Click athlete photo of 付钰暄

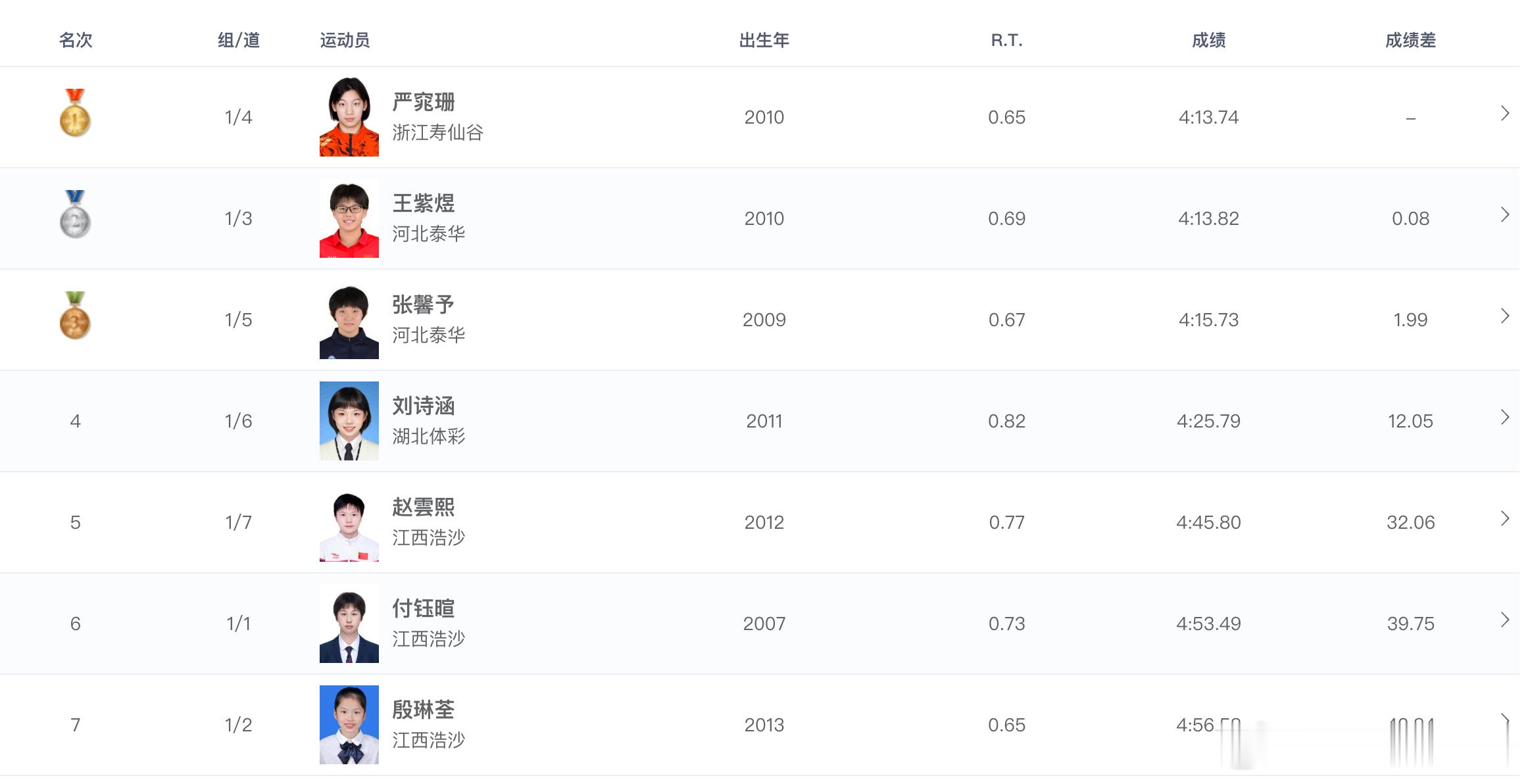(349, 624)
